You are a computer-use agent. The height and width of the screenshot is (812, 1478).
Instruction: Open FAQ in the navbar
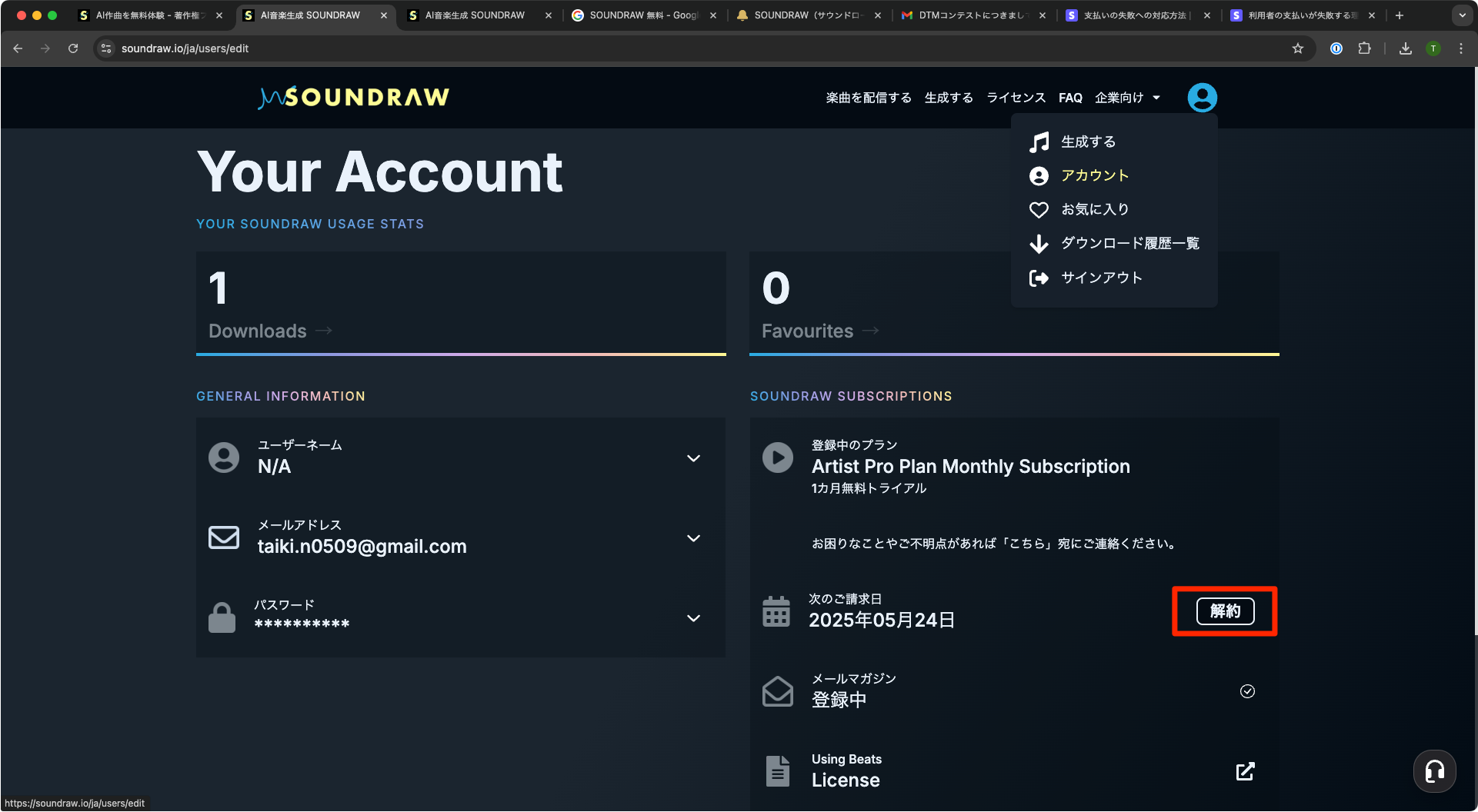click(1070, 98)
